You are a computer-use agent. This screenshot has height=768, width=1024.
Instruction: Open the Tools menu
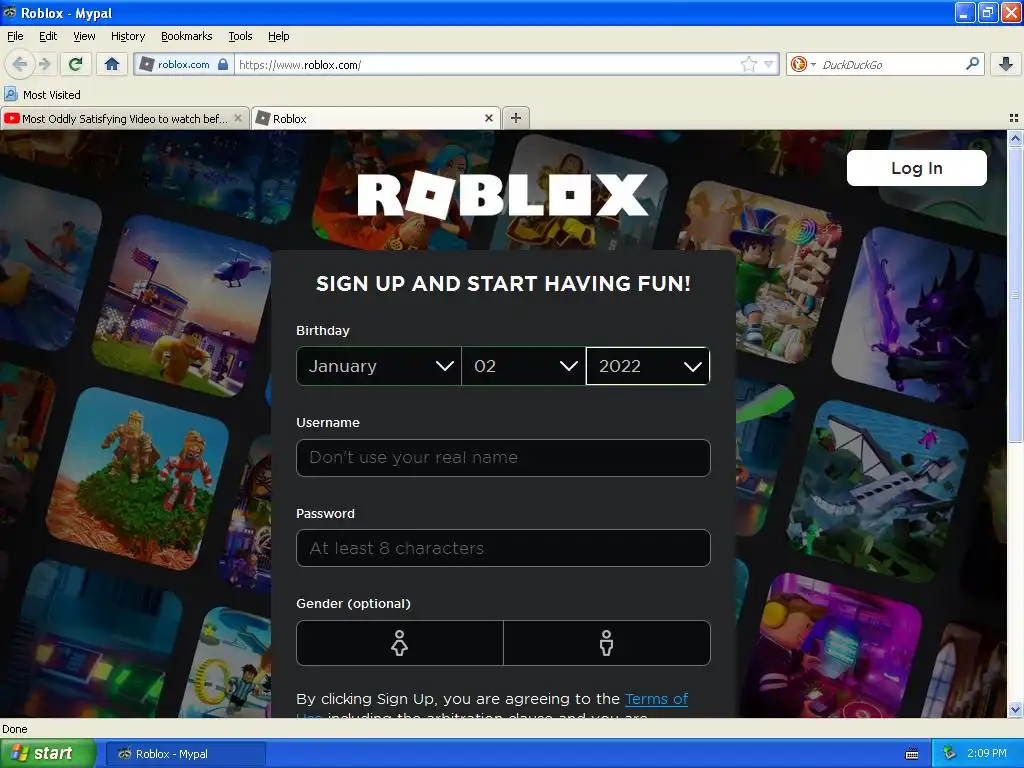[240, 36]
